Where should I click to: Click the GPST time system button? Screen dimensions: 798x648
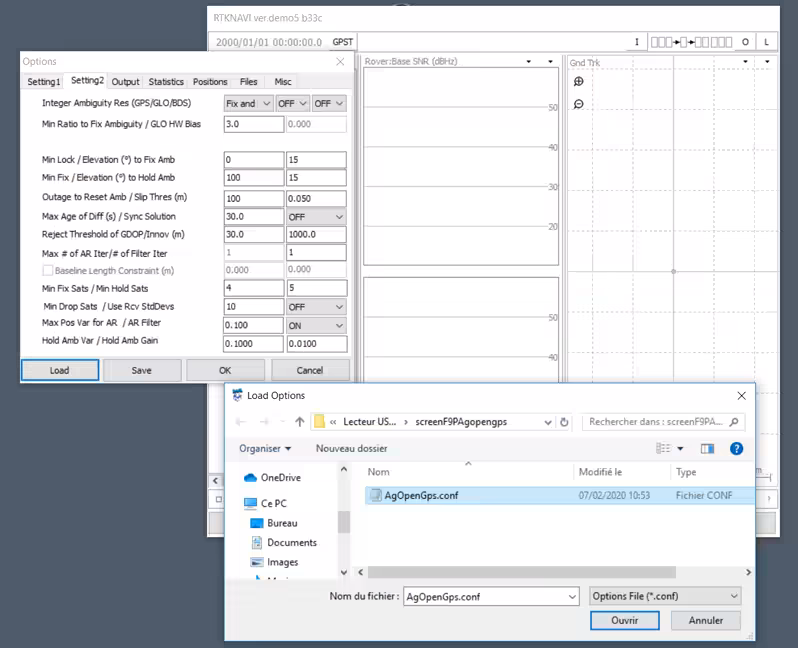point(343,42)
